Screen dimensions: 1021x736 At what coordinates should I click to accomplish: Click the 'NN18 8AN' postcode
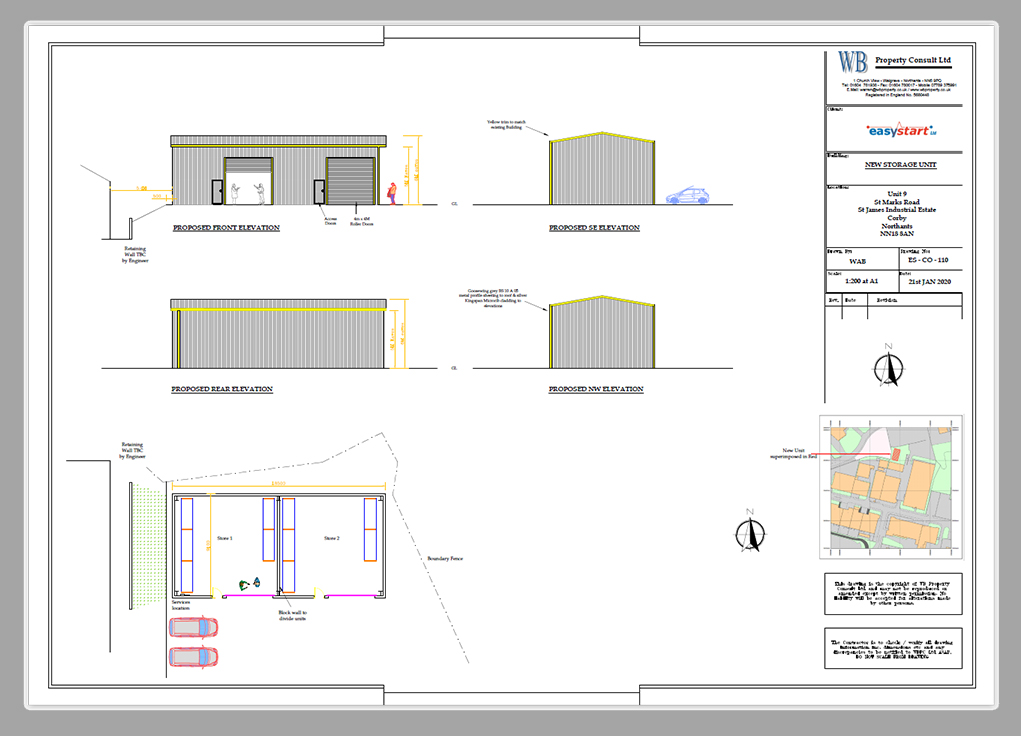pos(897,233)
